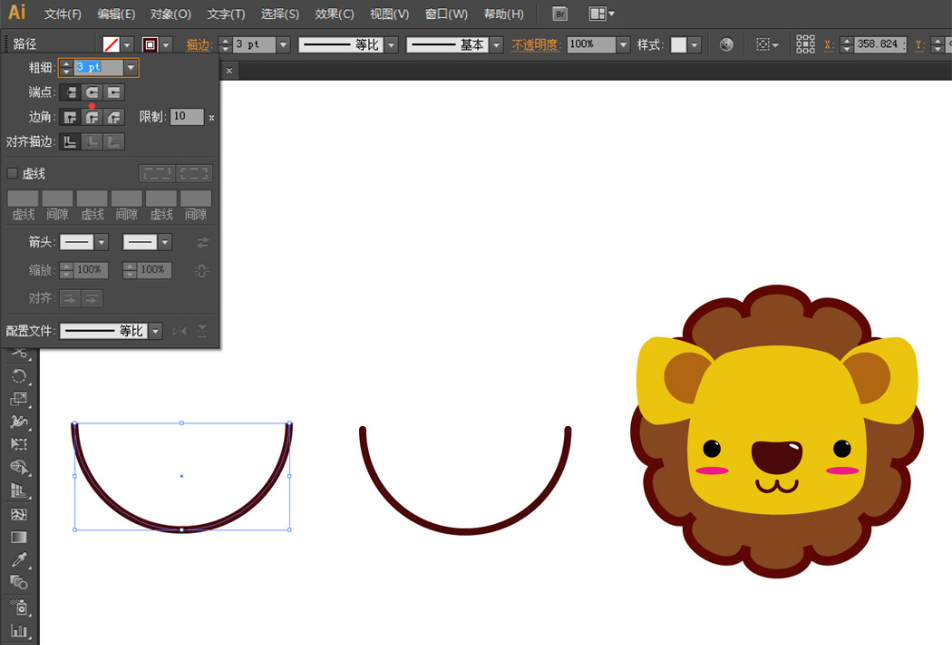Click the 描边 stroke panel link
This screenshot has height=645, width=952.
point(199,45)
